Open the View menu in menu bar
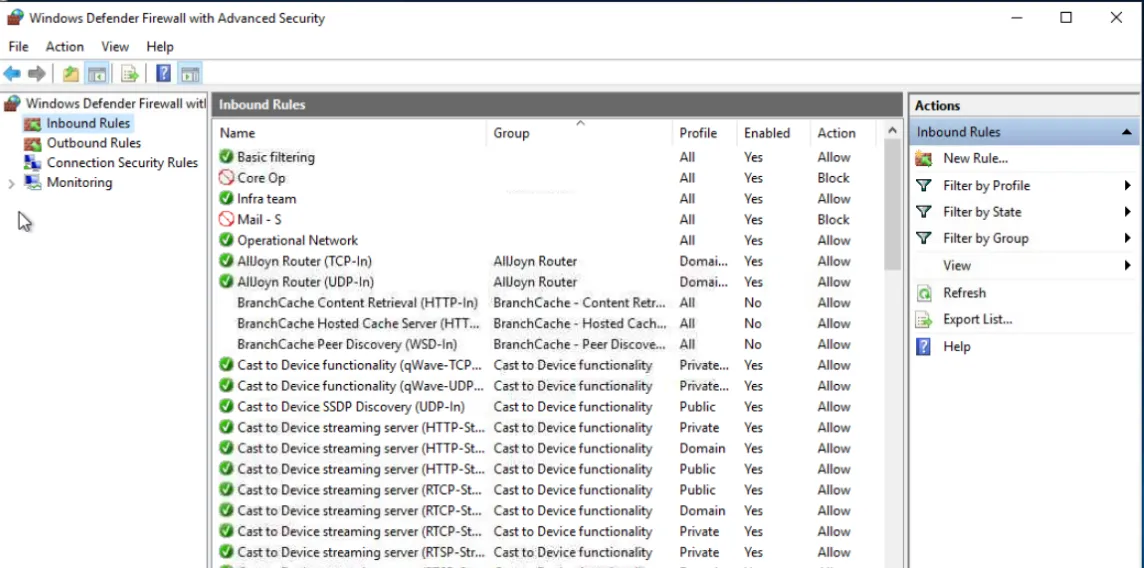The image size is (1144, 568). pos(115,46)
